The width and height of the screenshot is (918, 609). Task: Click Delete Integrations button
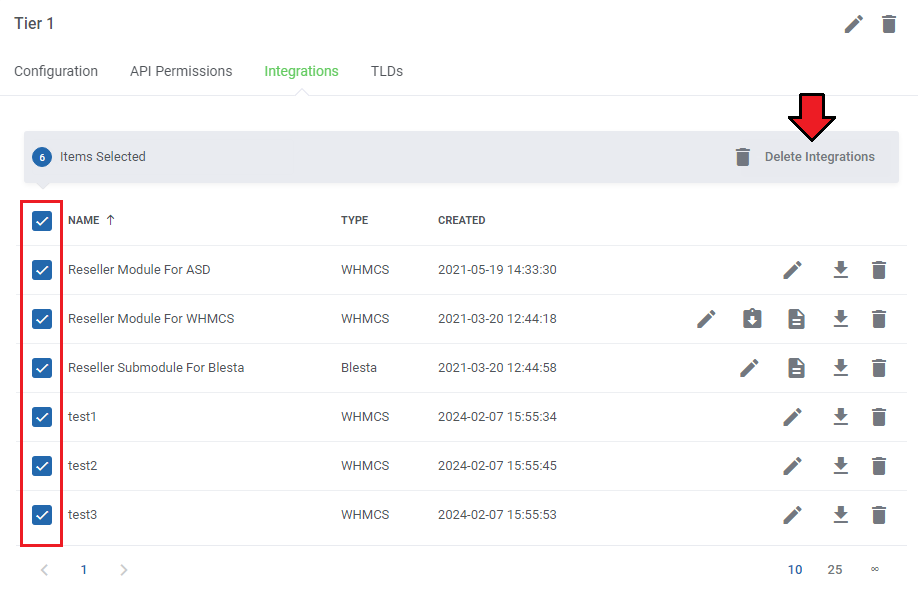pos(820,157)
